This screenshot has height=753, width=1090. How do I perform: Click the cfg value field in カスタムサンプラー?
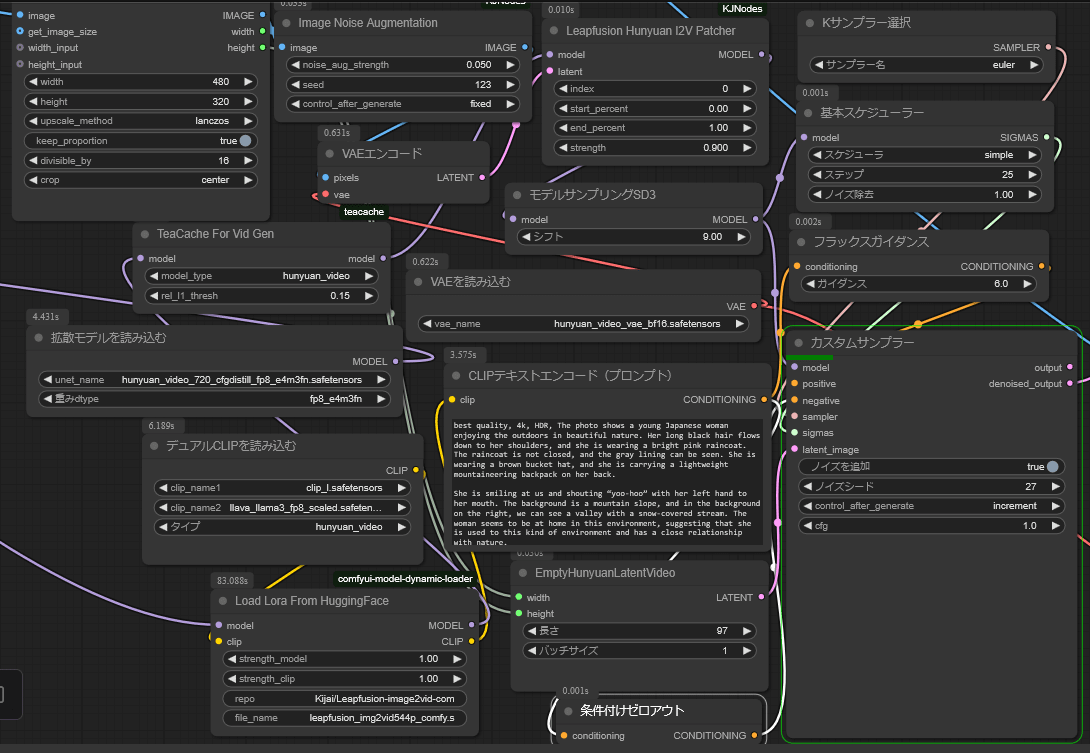click(932, 526)
